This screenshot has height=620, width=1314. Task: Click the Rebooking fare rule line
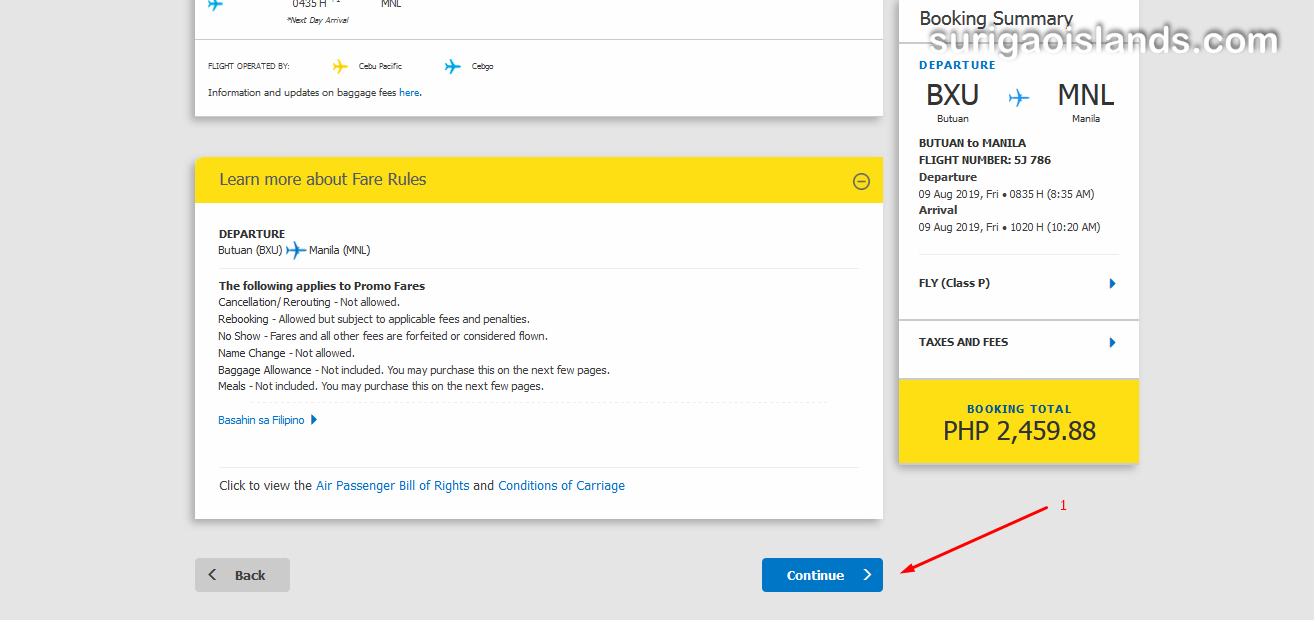coord(374,319)
